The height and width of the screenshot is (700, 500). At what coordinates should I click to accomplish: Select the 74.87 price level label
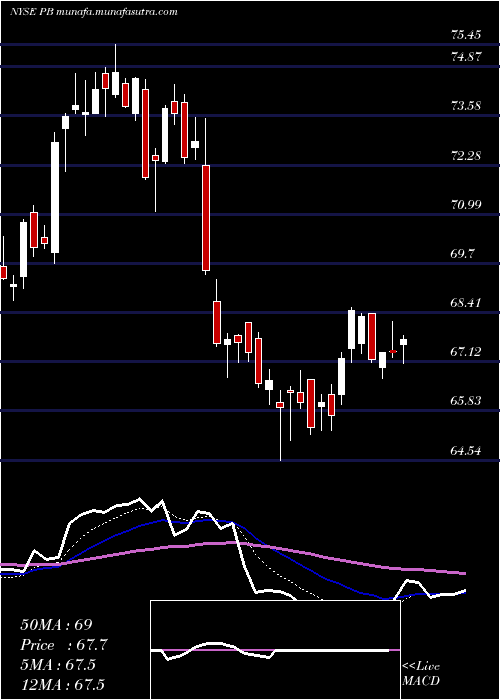coord(466,57)
